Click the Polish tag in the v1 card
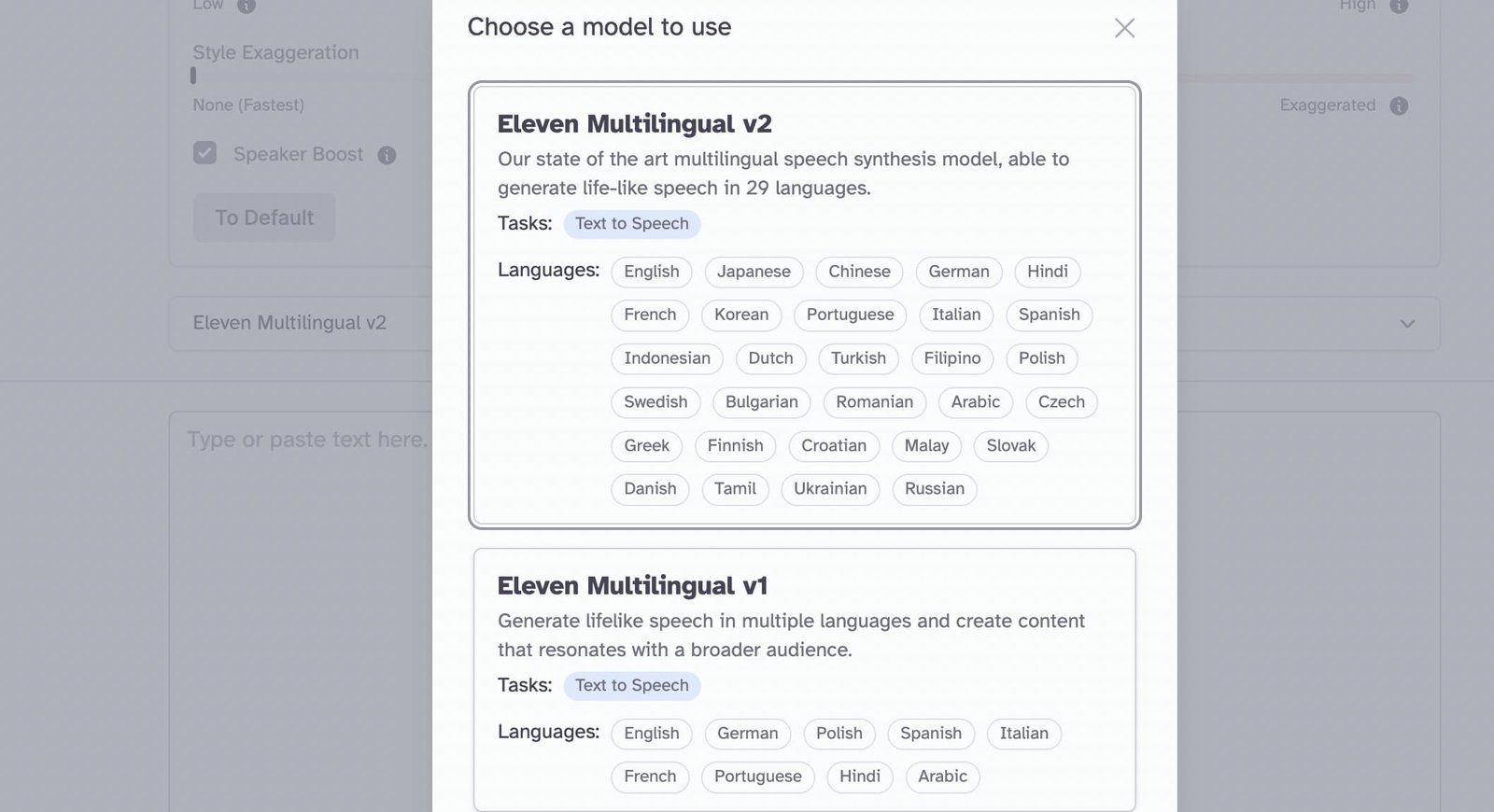Screen dimensions: 1494x812 pyautogui.click(x=839, y=734)
